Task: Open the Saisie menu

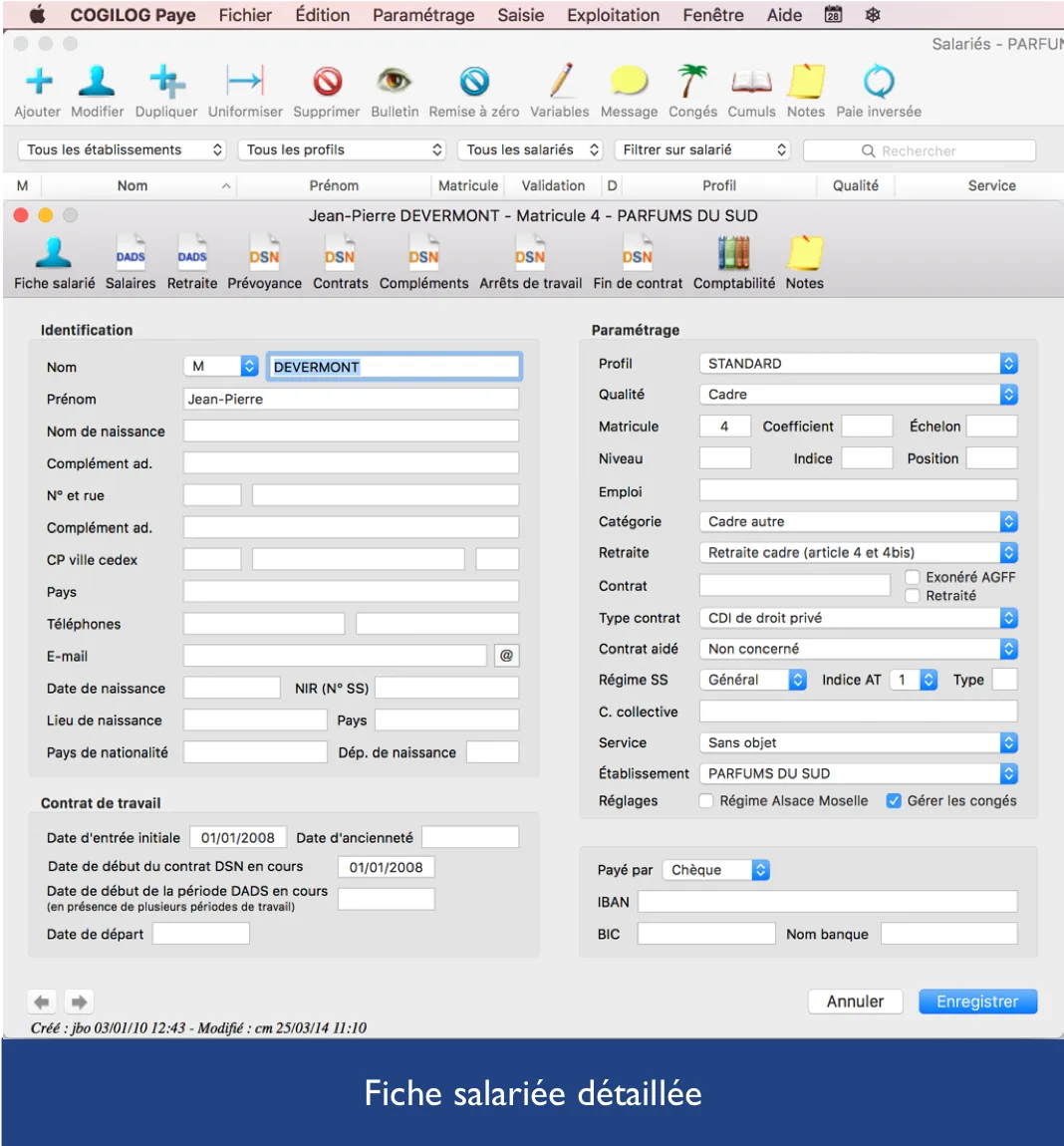Action: pyautogui.click(x=520, y=15)
